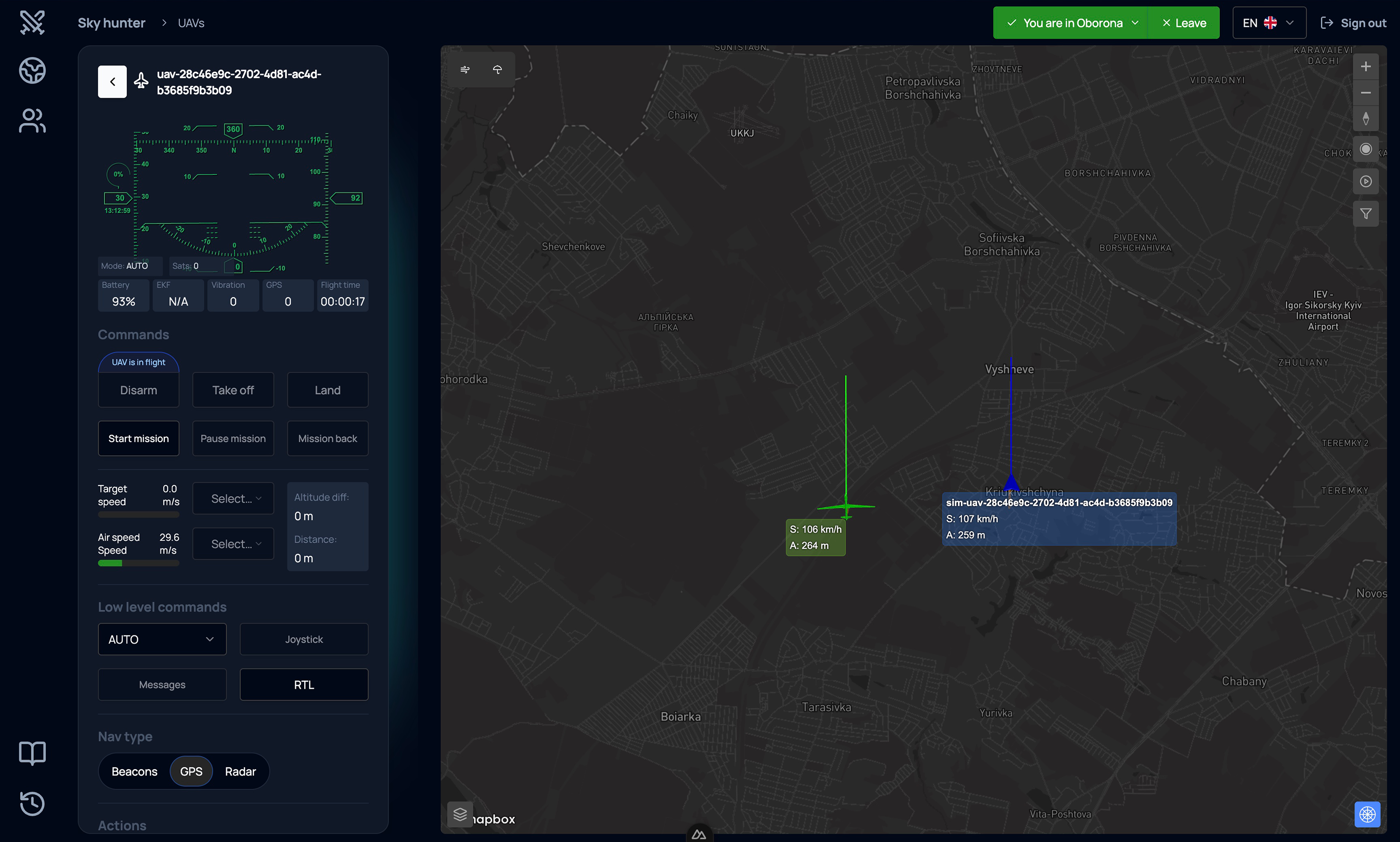1400x842 pixels.
Task: Open the users section in the sidebar
Action: click(x=32, y=121)
